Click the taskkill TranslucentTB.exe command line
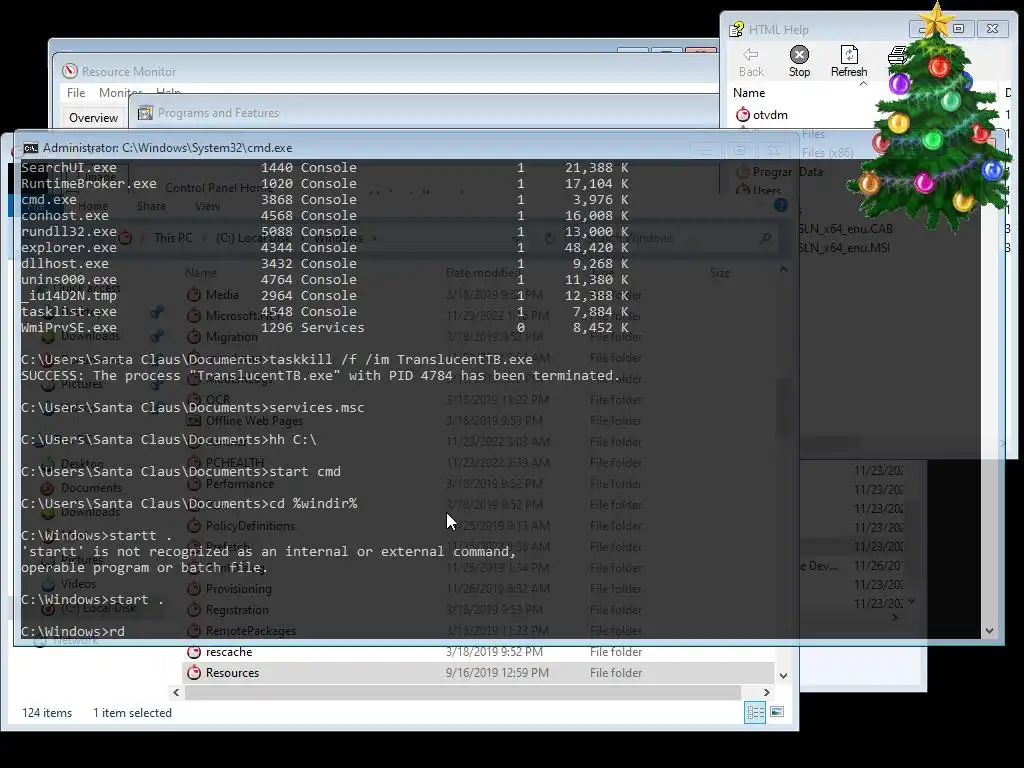The width and height of the screenshot is (1024, 768). point(277,359)
